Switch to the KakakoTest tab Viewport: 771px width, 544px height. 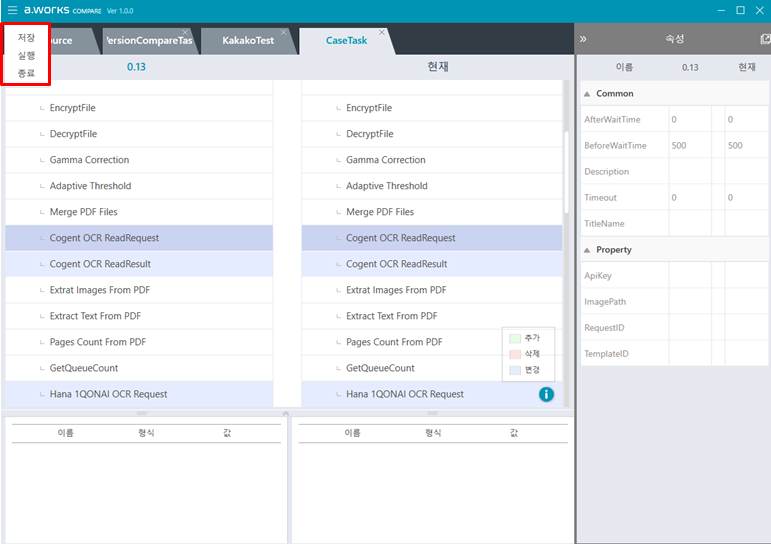(x=247, y=41)
